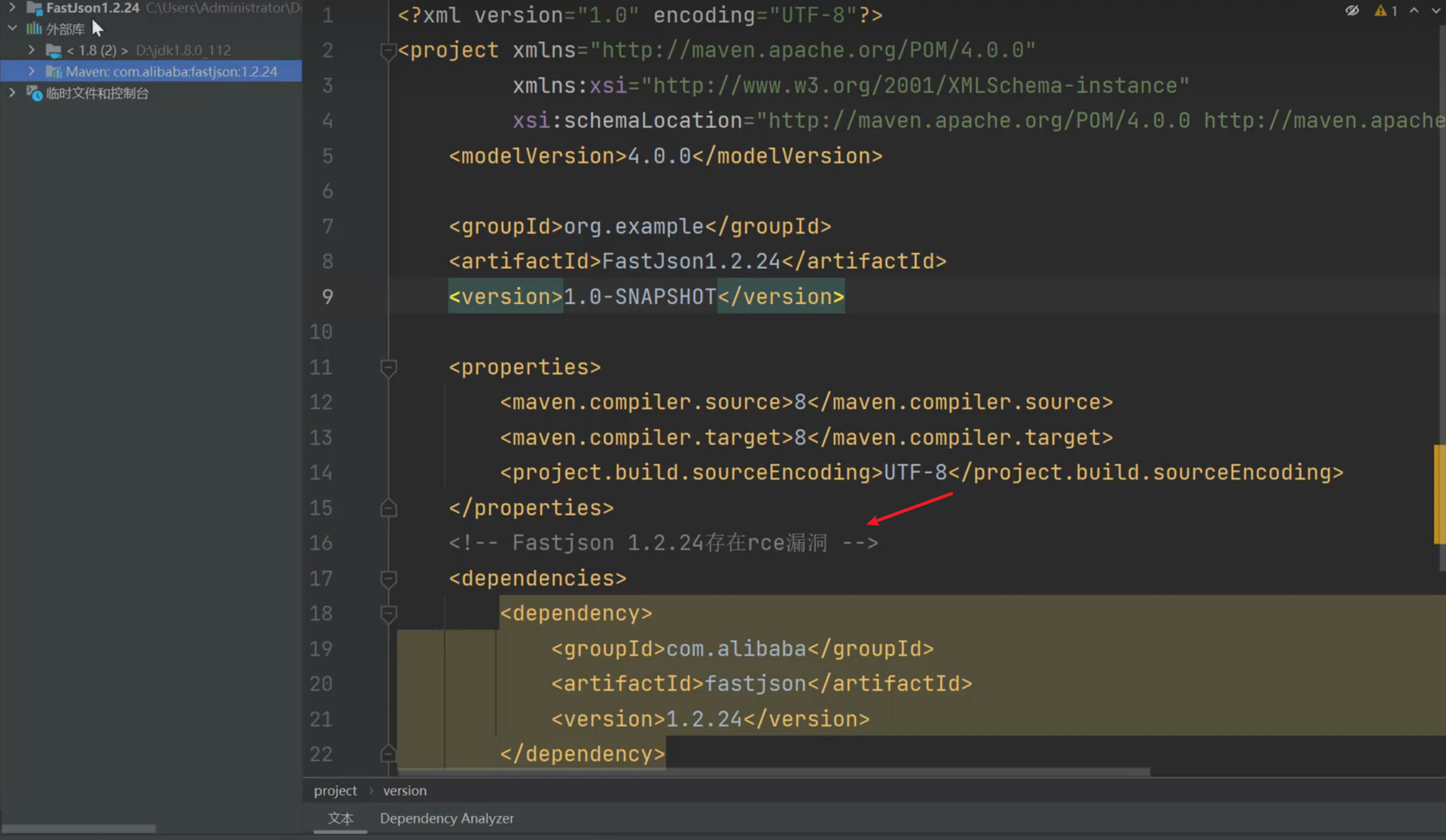Fold the project tag at line 2
The image size is (1446, 840).
click(x=388, y=51)
